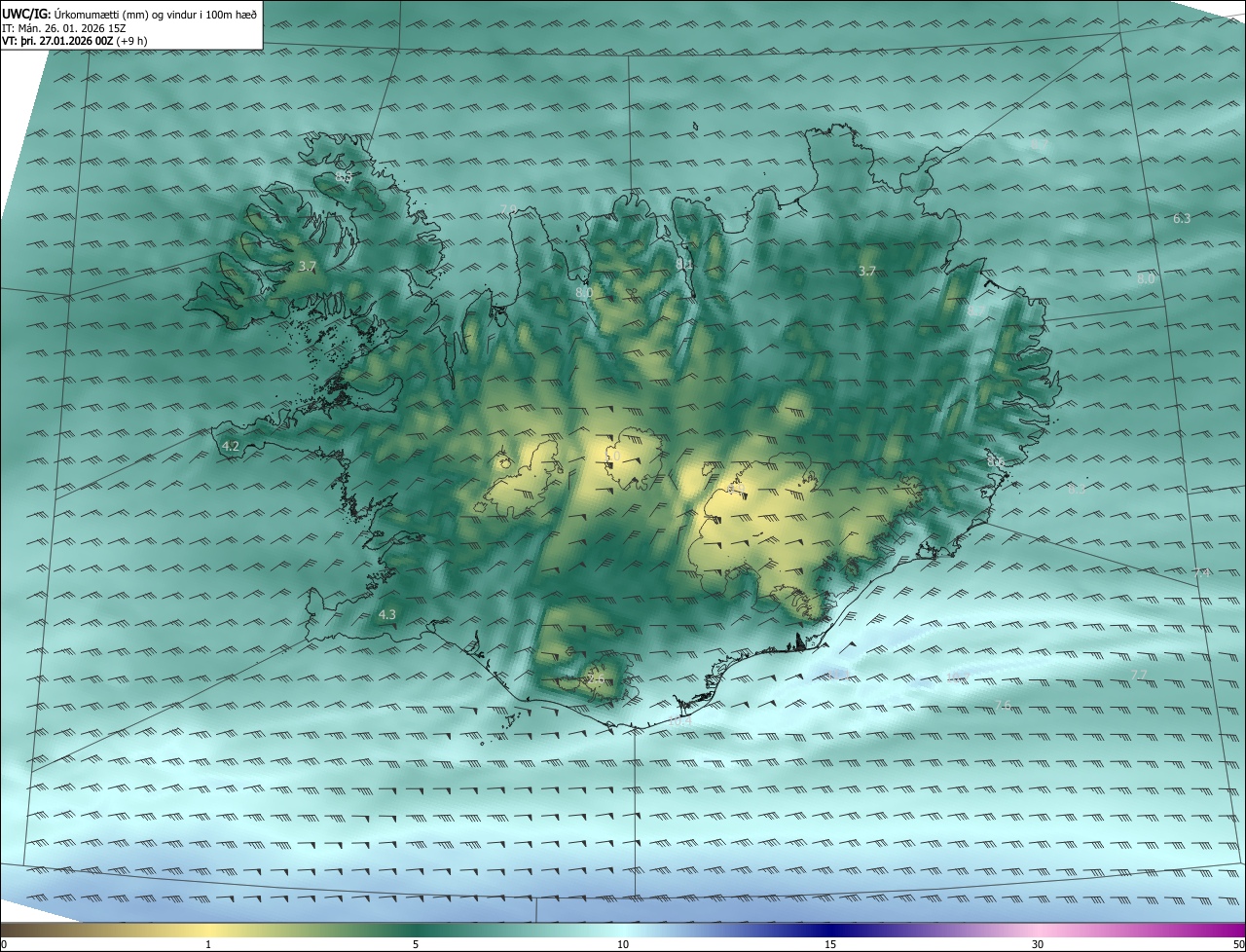This screenshot has height=952, width=1246.
Task: Click the initial time line "IT: Mán. 26. 01. 2026 15Z"
Action: coord(65,28)
